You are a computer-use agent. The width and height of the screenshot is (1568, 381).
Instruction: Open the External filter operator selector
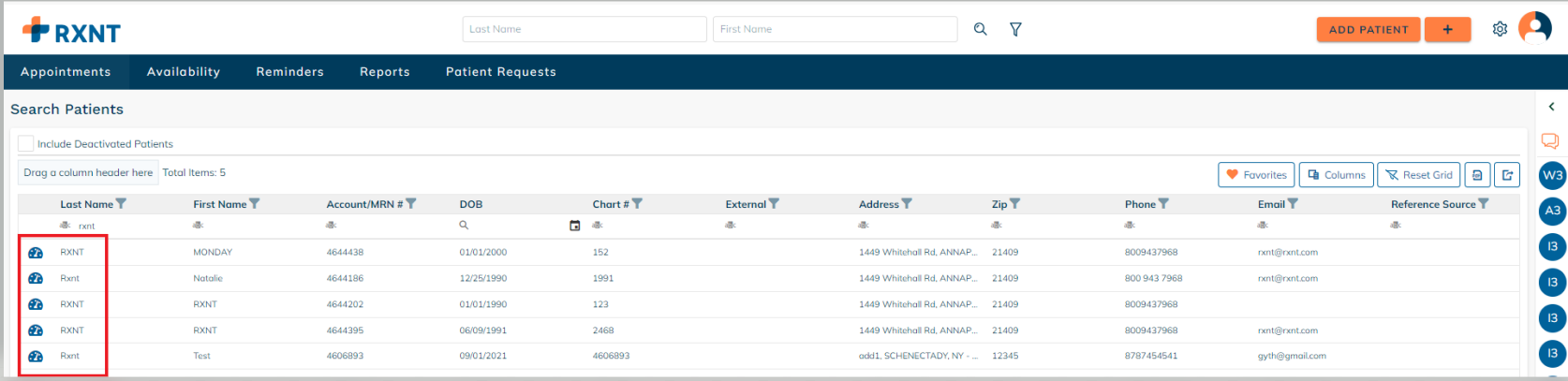tap(730, 226)
